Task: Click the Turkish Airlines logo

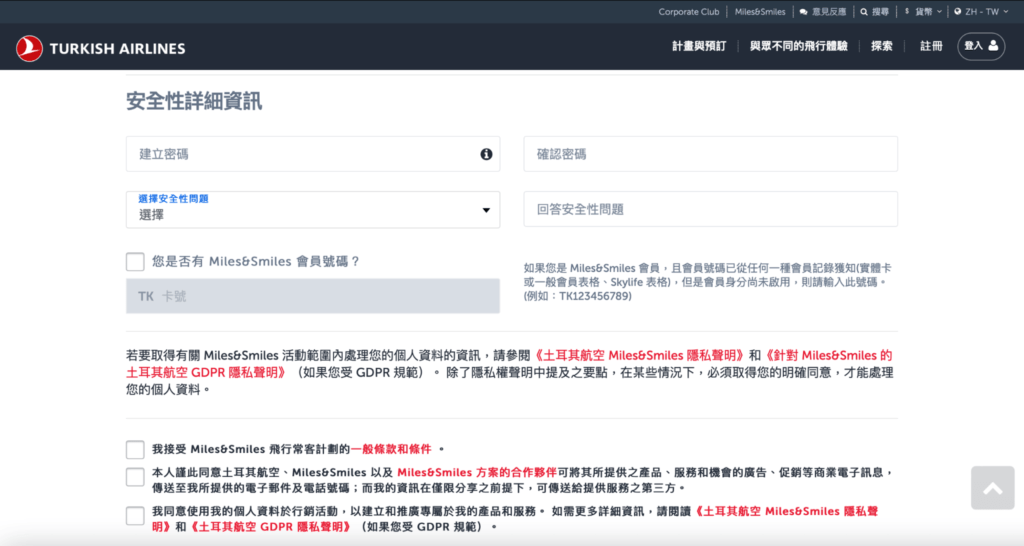Action: [x=101, y=48]
